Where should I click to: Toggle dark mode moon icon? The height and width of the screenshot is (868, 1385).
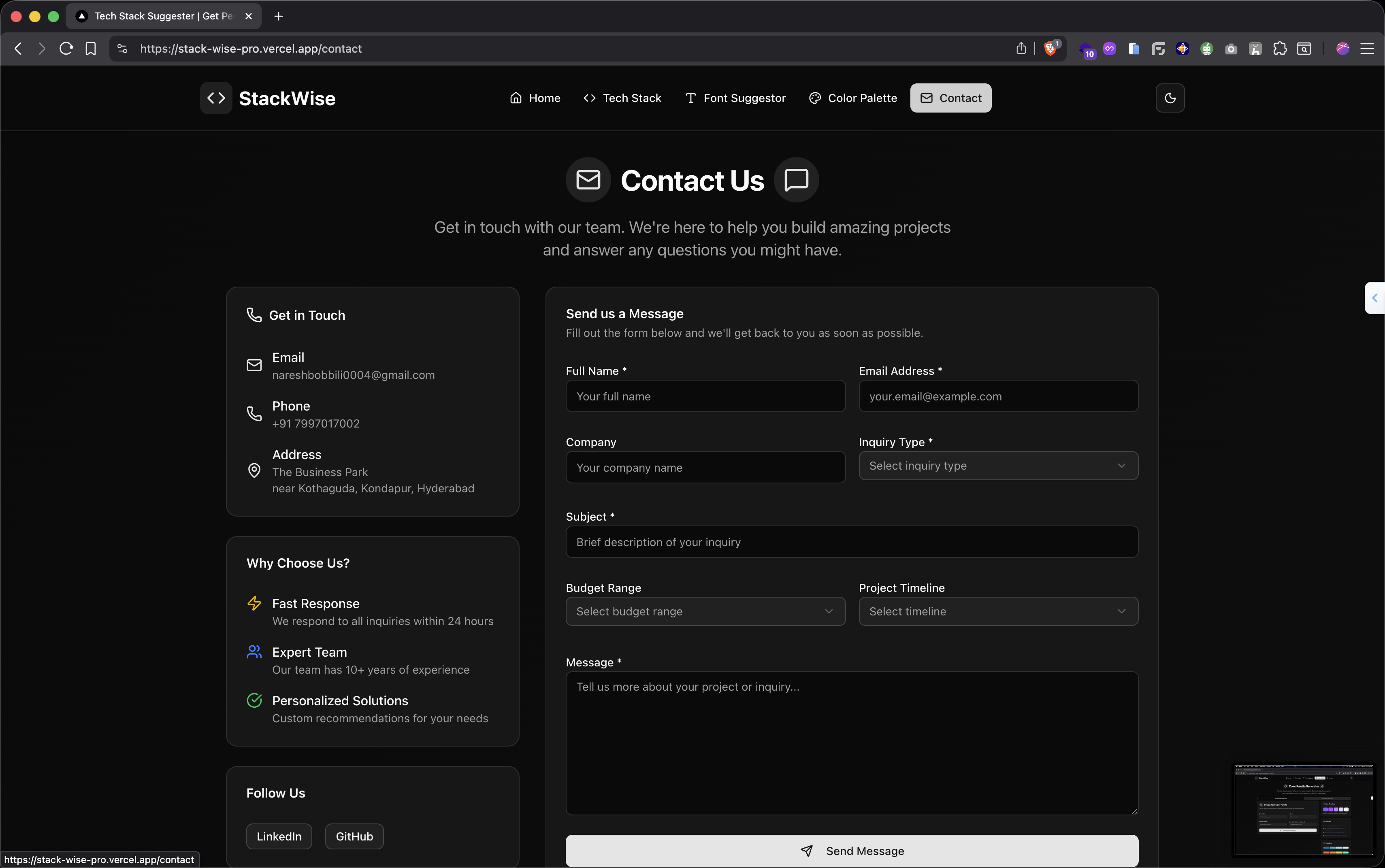click(1170, 98)
